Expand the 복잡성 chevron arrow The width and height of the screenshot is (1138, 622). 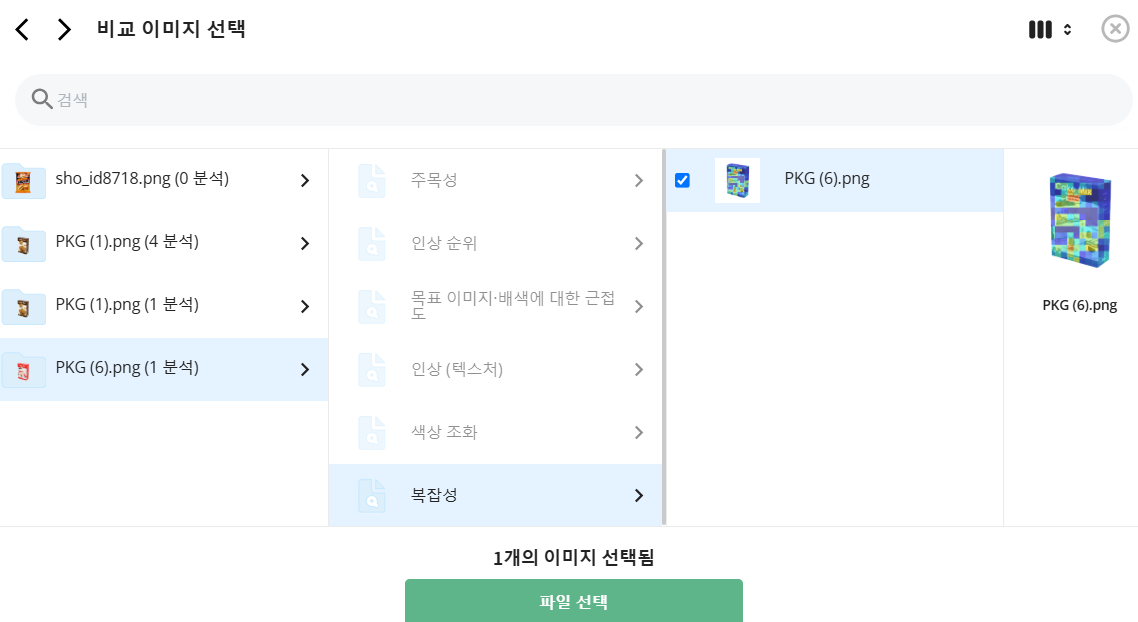(639, 495)
